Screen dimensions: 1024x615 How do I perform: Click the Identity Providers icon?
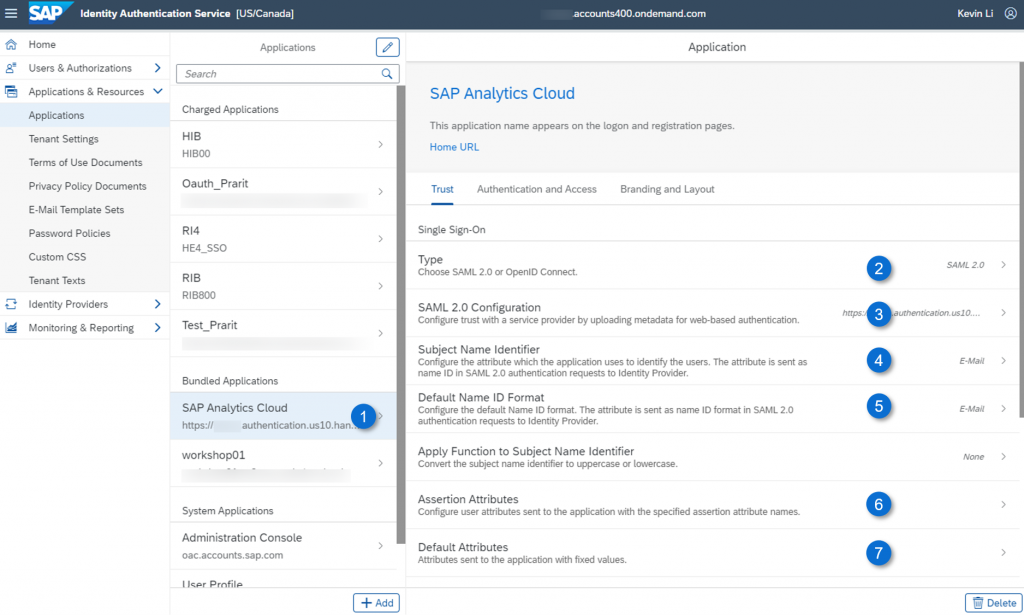(11, 304)
